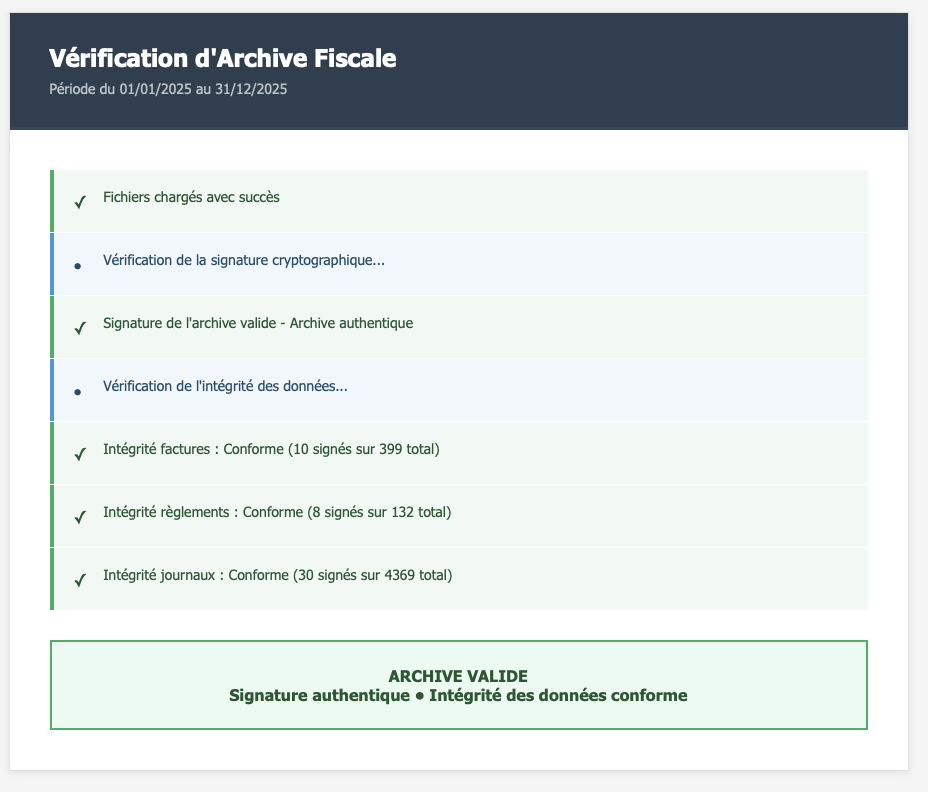Click Signature de l'archive valide message
The width and height of the screenshot is (928, 792).
257,323
